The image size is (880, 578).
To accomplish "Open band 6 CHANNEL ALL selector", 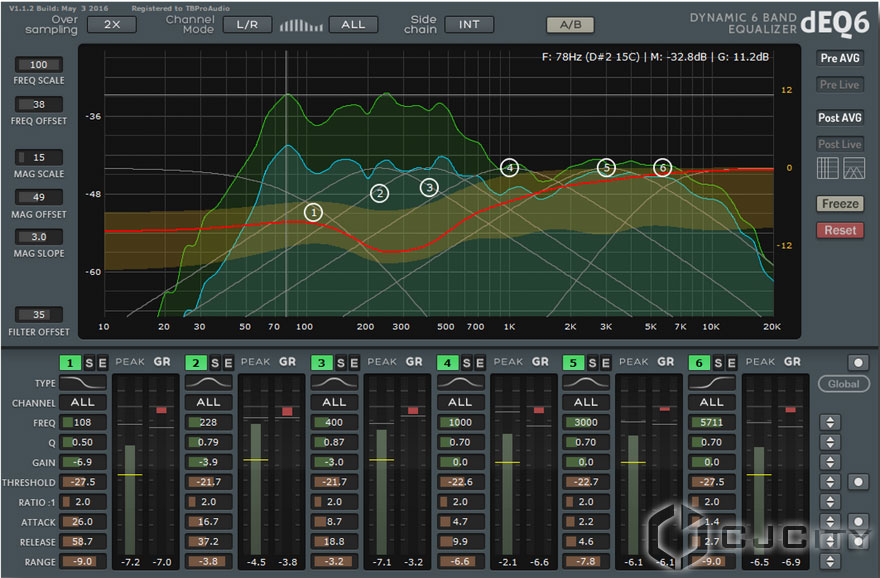I will (x=712, y=402).
